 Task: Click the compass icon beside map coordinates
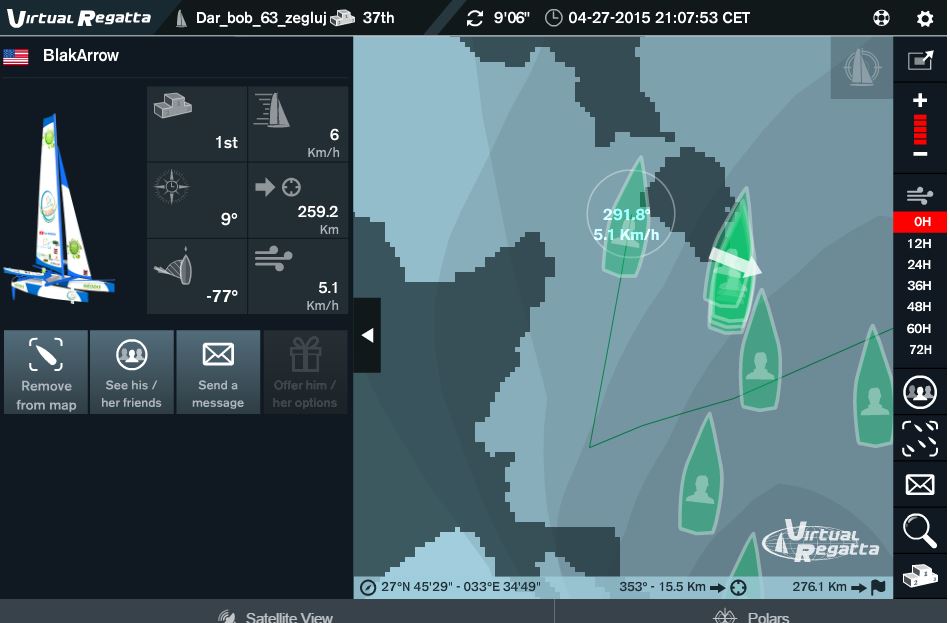tap(367, 587)
